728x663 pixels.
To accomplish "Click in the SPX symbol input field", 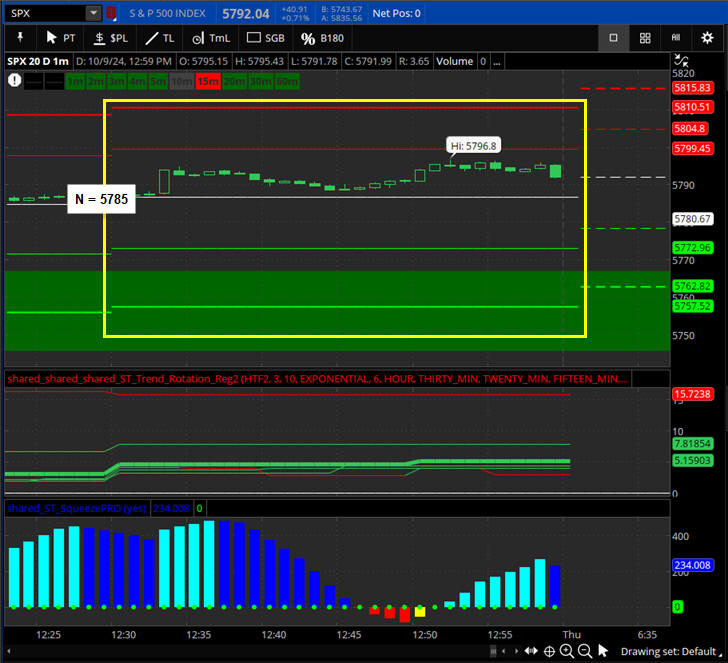I will point(44,14).
